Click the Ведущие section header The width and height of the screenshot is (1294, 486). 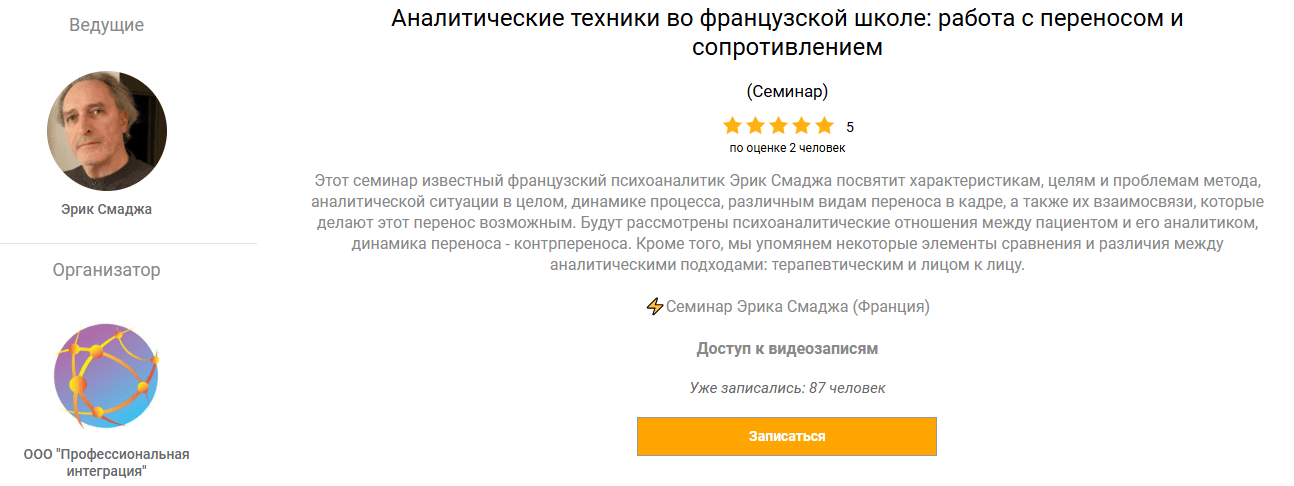point(106,26)
